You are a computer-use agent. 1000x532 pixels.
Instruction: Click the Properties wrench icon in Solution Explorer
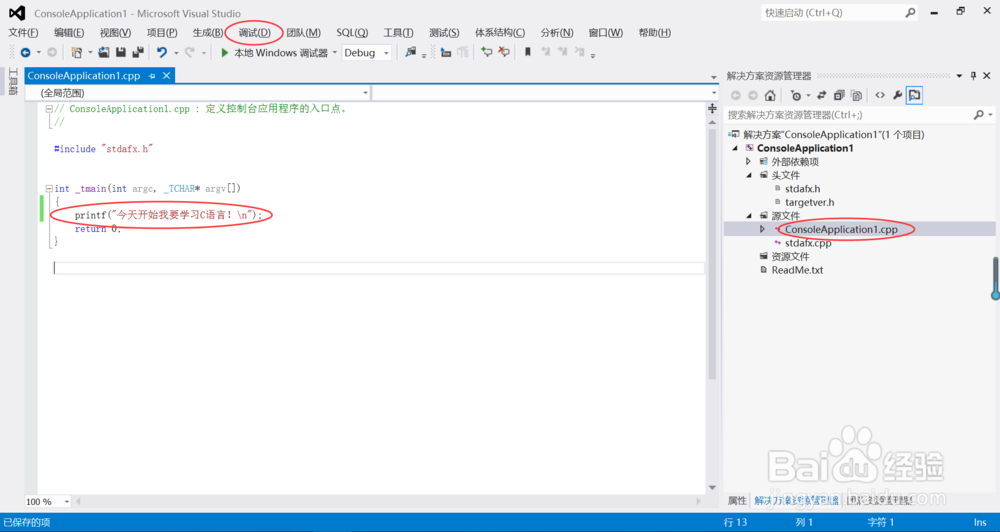click(x=897, y=95)
